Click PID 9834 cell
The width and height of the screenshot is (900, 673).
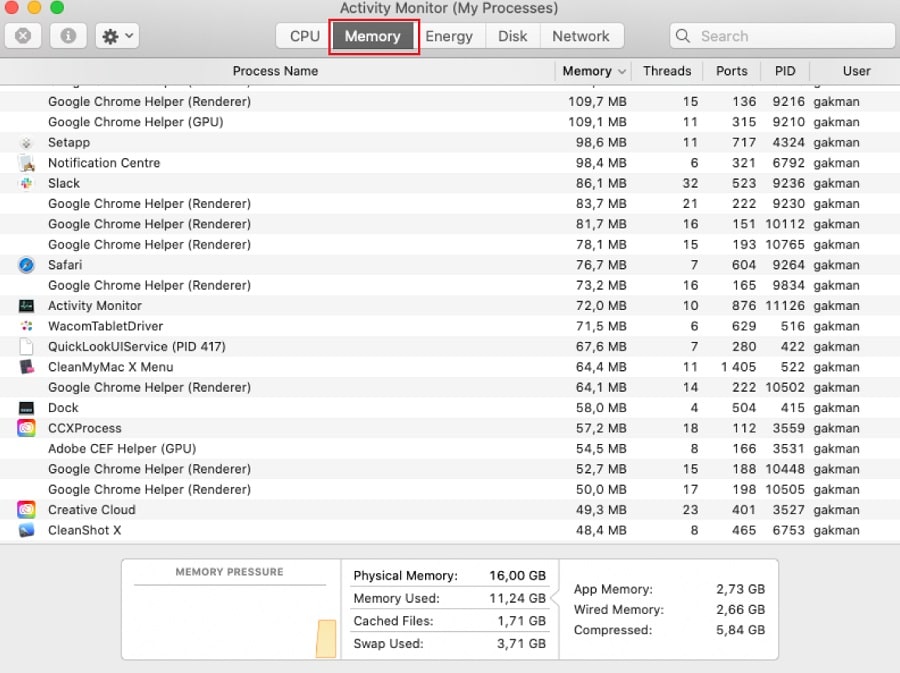pyautogui.click(x=788, y=286)
